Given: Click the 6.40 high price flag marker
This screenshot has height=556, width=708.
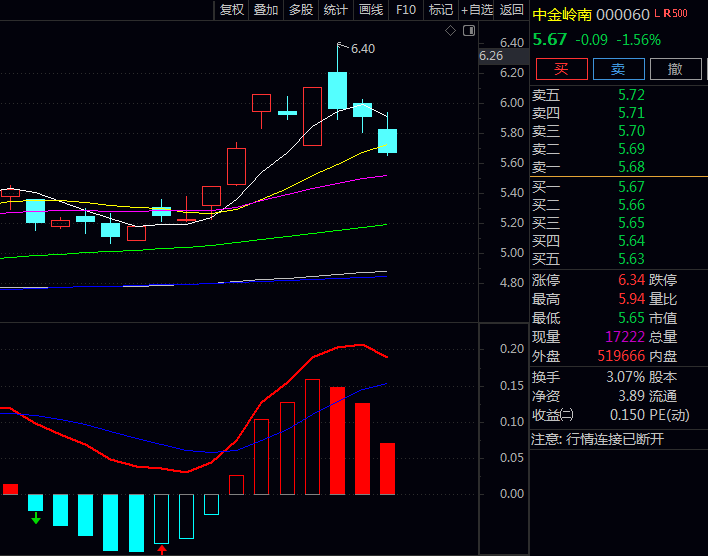Looking at the screenshot, I should [x=361, y=48].
